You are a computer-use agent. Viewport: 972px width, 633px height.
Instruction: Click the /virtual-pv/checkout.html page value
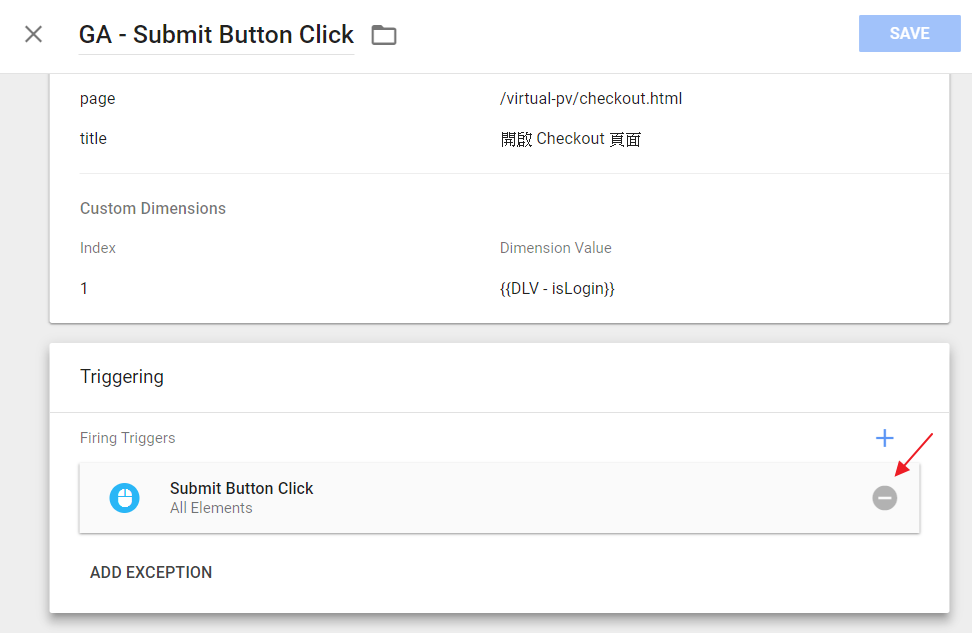pyautogui.click(x=591, y=99)
